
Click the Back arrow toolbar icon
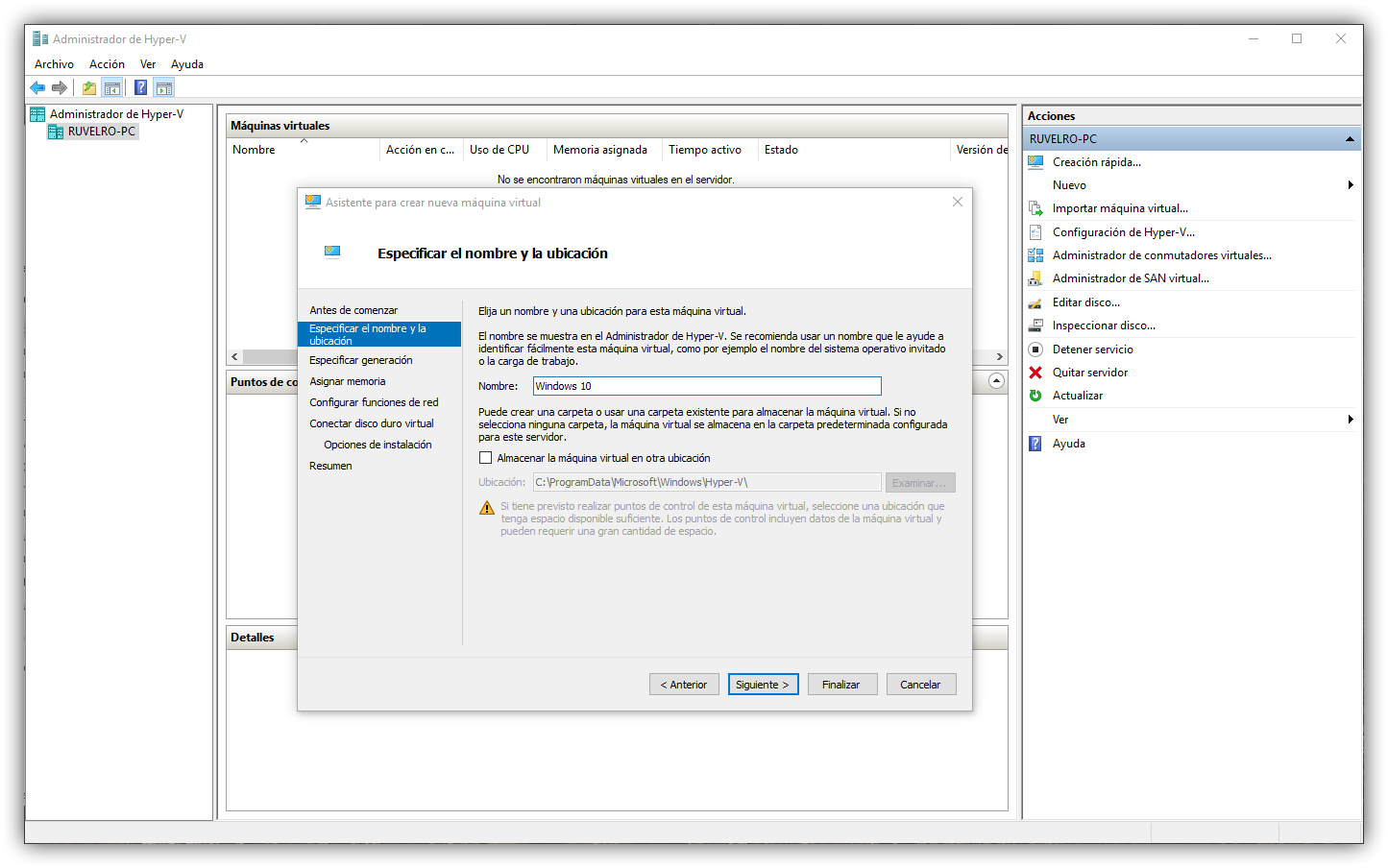pyautogui.click(x=37, y=88)
